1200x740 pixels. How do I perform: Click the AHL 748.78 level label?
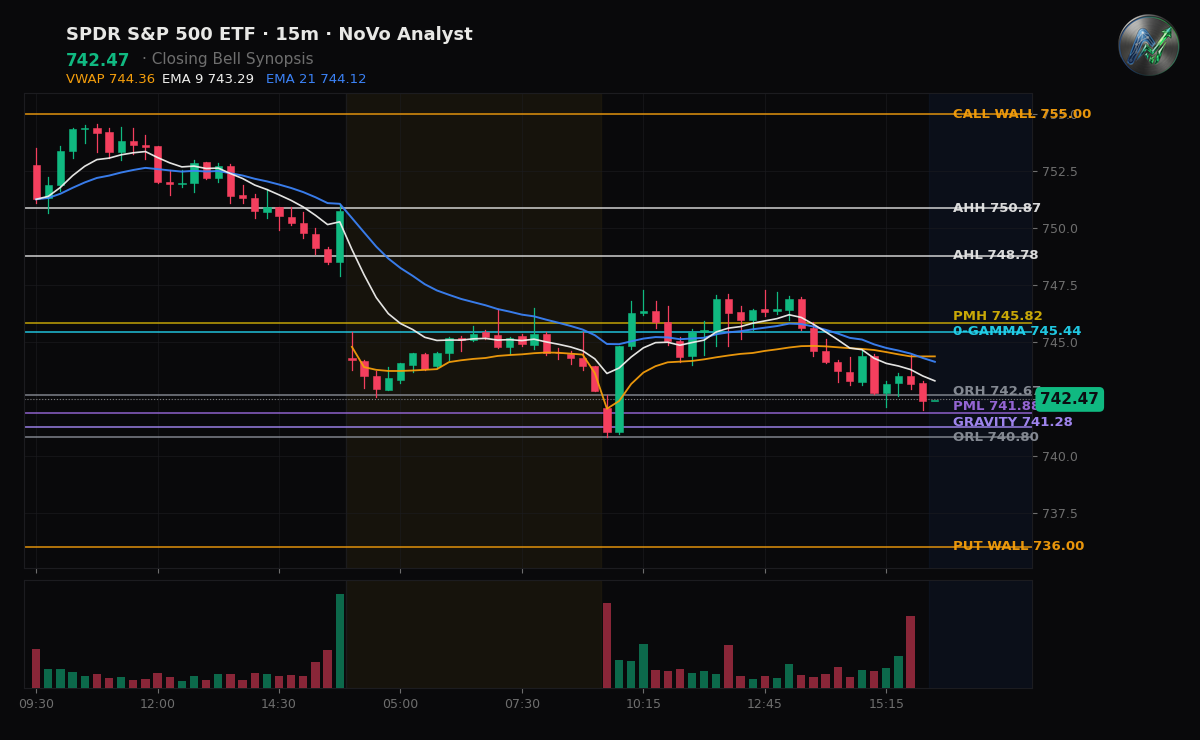(x=996, y=255)
